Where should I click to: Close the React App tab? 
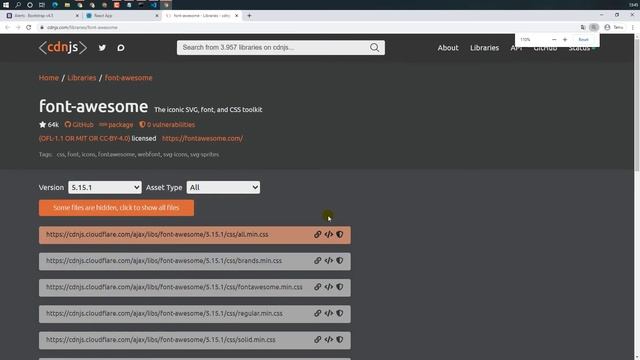click(x=157, y=16)
